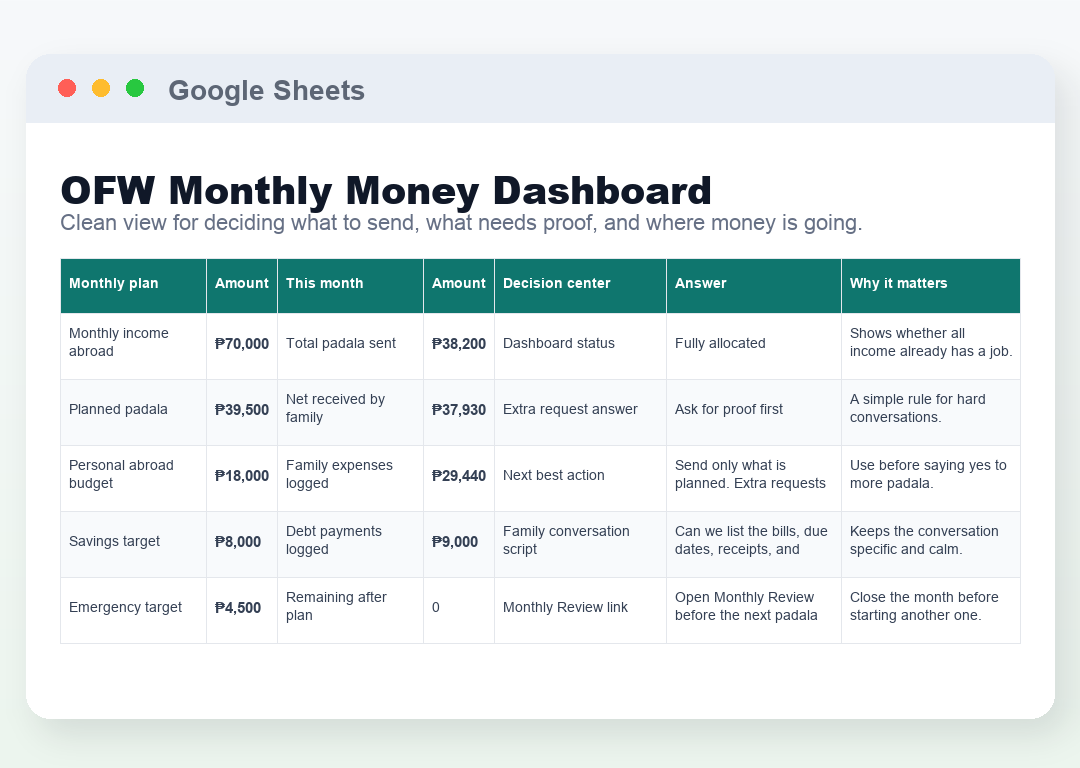Select 'Close the month before starting another one' cell
The width and height of the screenshot is (1080, 768).
931,611
